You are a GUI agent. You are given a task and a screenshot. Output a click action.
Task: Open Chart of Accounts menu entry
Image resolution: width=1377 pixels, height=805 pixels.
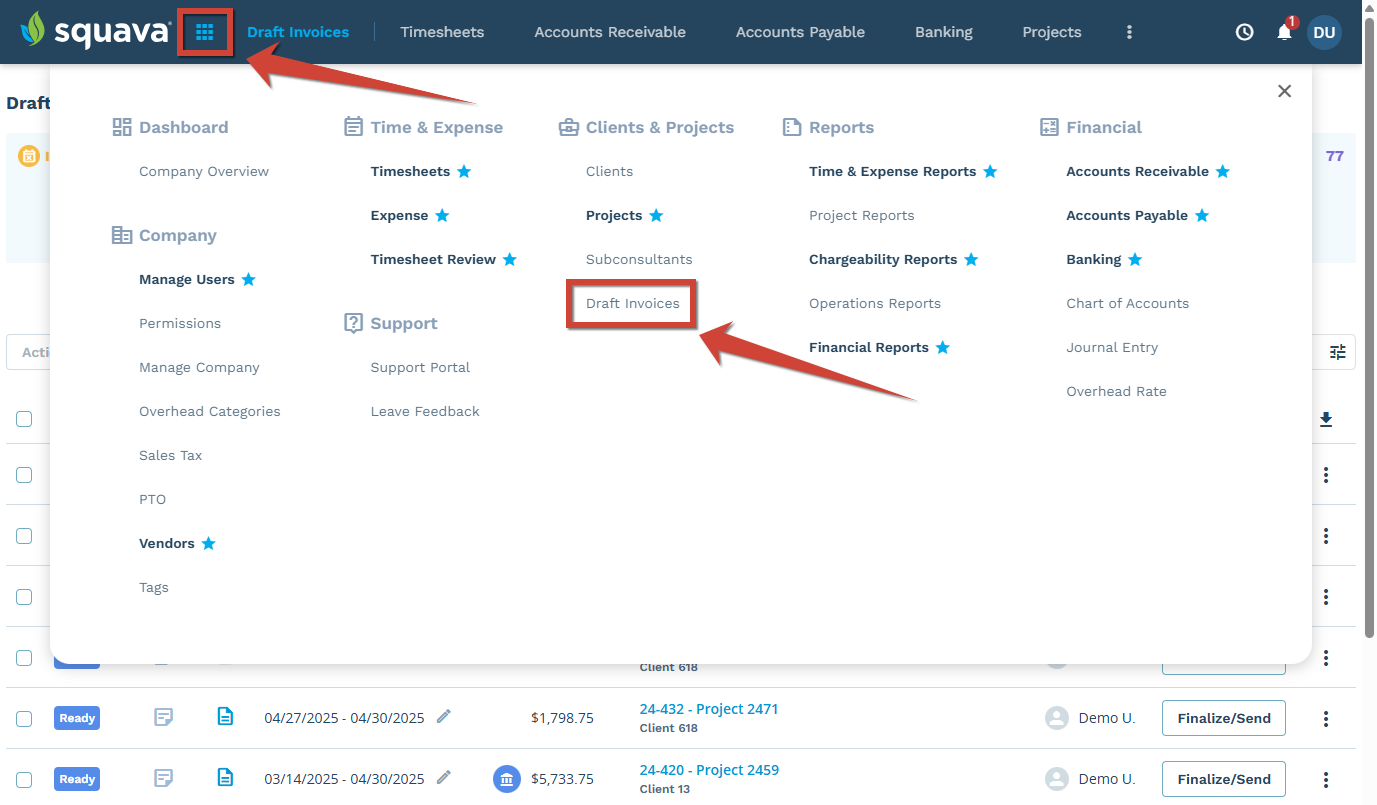point(1128,303)
